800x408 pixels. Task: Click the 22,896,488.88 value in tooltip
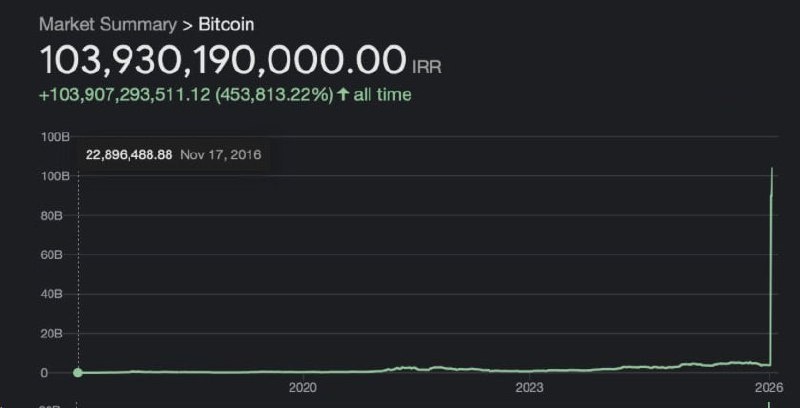[x=129, y=155]
